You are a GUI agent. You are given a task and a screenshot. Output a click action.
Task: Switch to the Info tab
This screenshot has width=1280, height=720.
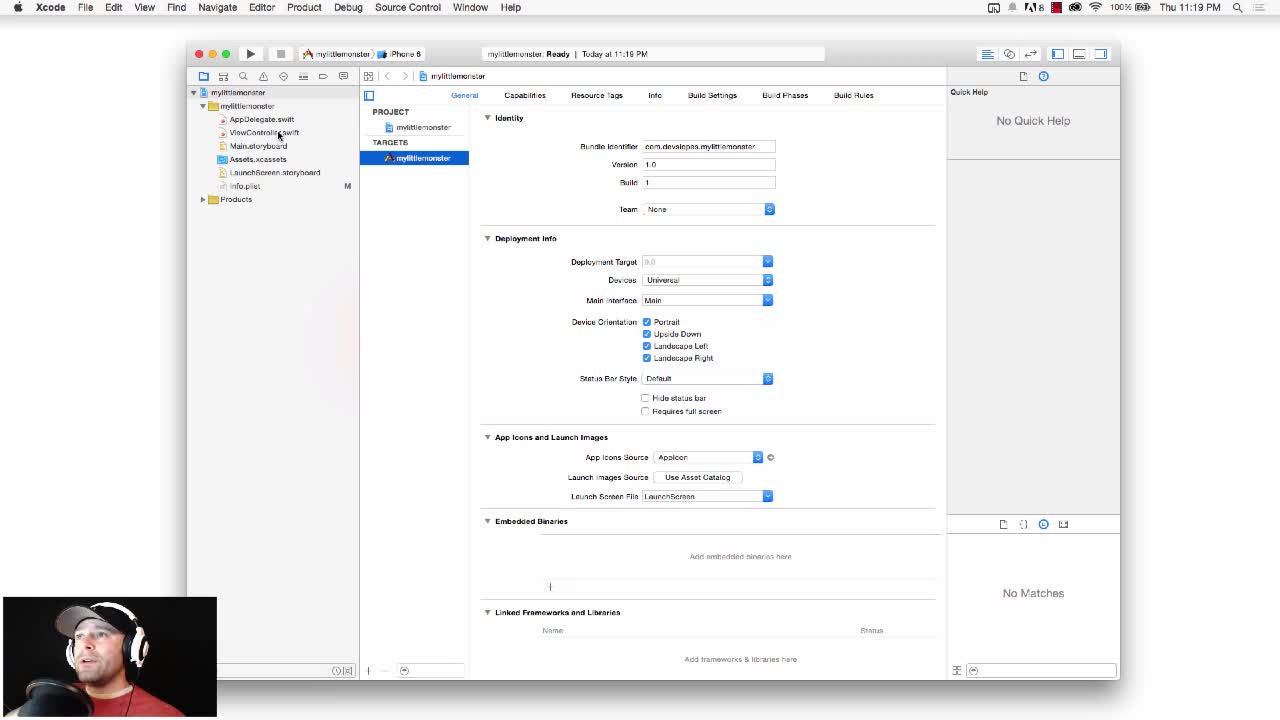[x=655, y=95]
